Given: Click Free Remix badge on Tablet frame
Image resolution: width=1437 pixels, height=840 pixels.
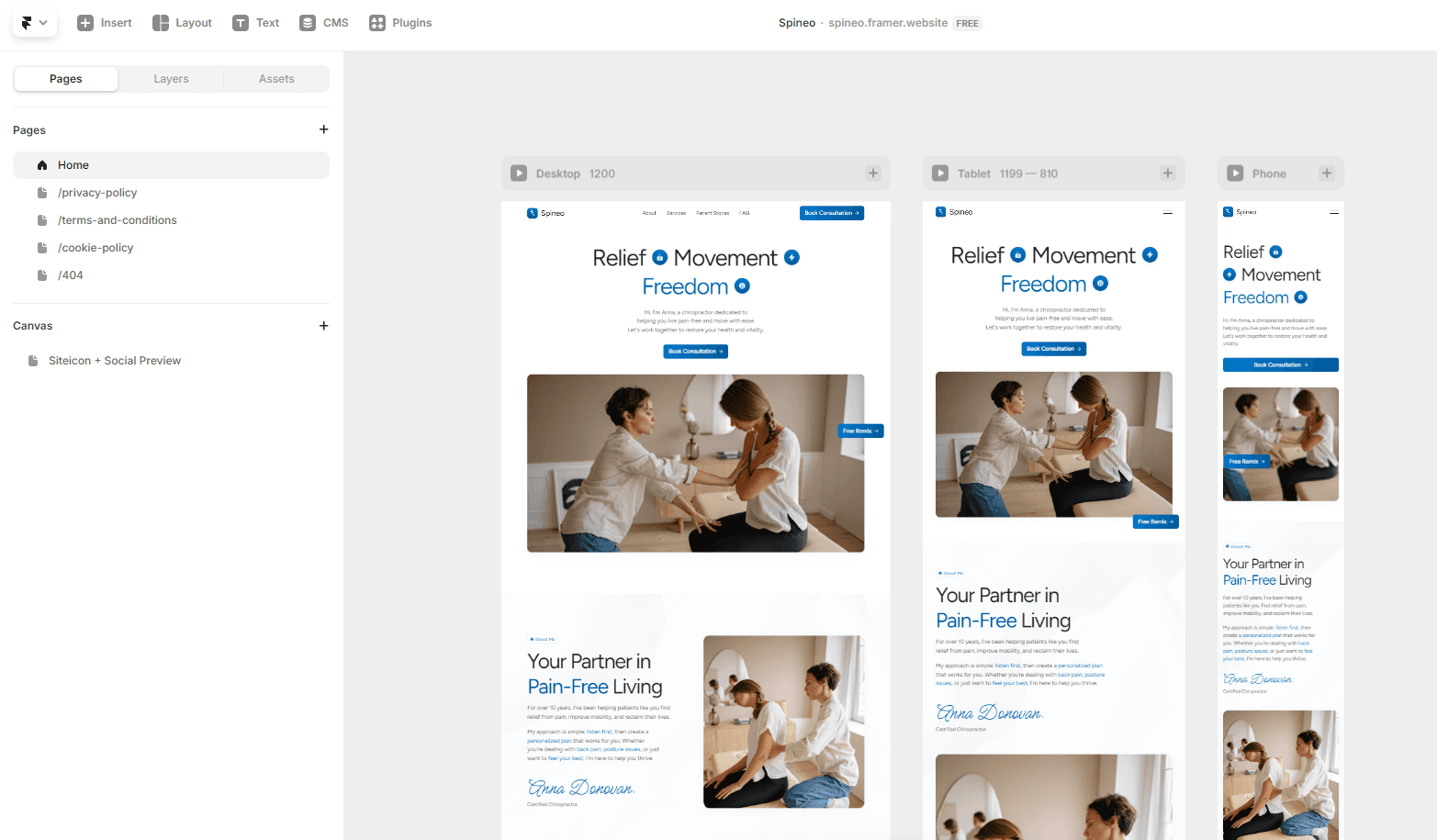Looking at the screenshot, I should click(1156, 521).
